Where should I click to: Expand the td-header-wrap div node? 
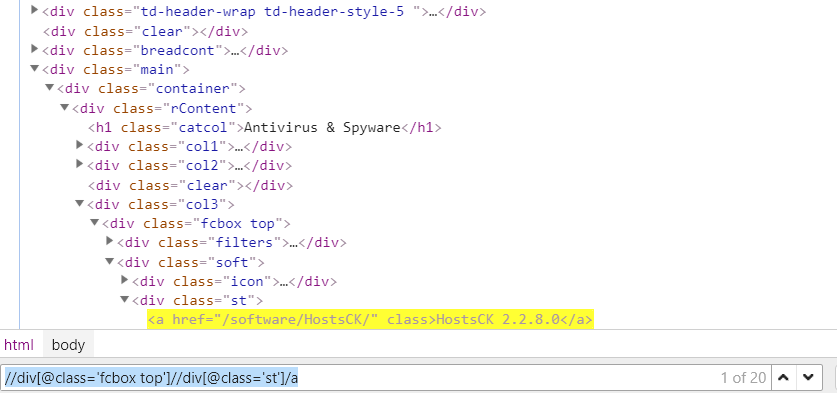pos(35,10)
